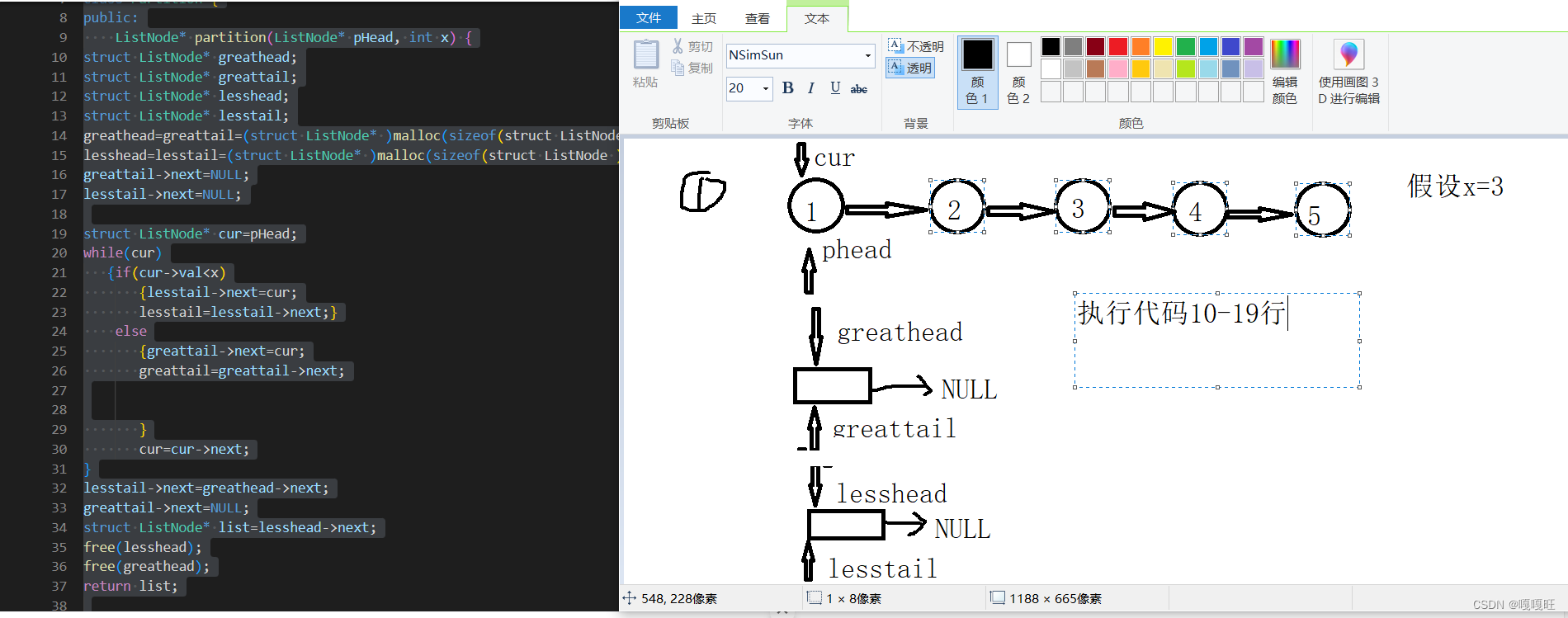Pick the purple palette swatch
Screen dimensions: 1568x618
click(x=1254, y=46)
